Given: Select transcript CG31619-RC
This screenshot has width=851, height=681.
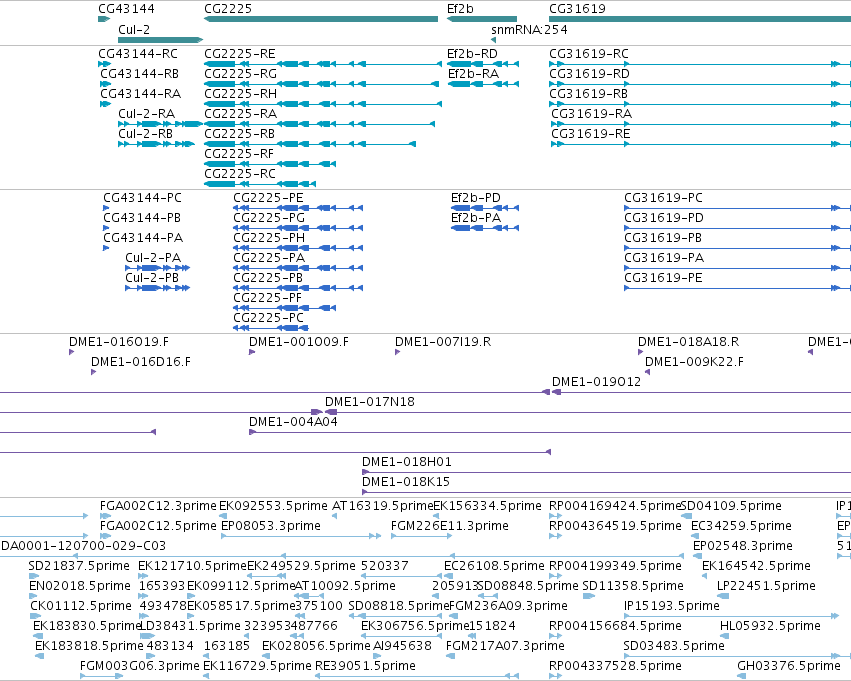Looking at the screenshot, I should coord(589,54).
